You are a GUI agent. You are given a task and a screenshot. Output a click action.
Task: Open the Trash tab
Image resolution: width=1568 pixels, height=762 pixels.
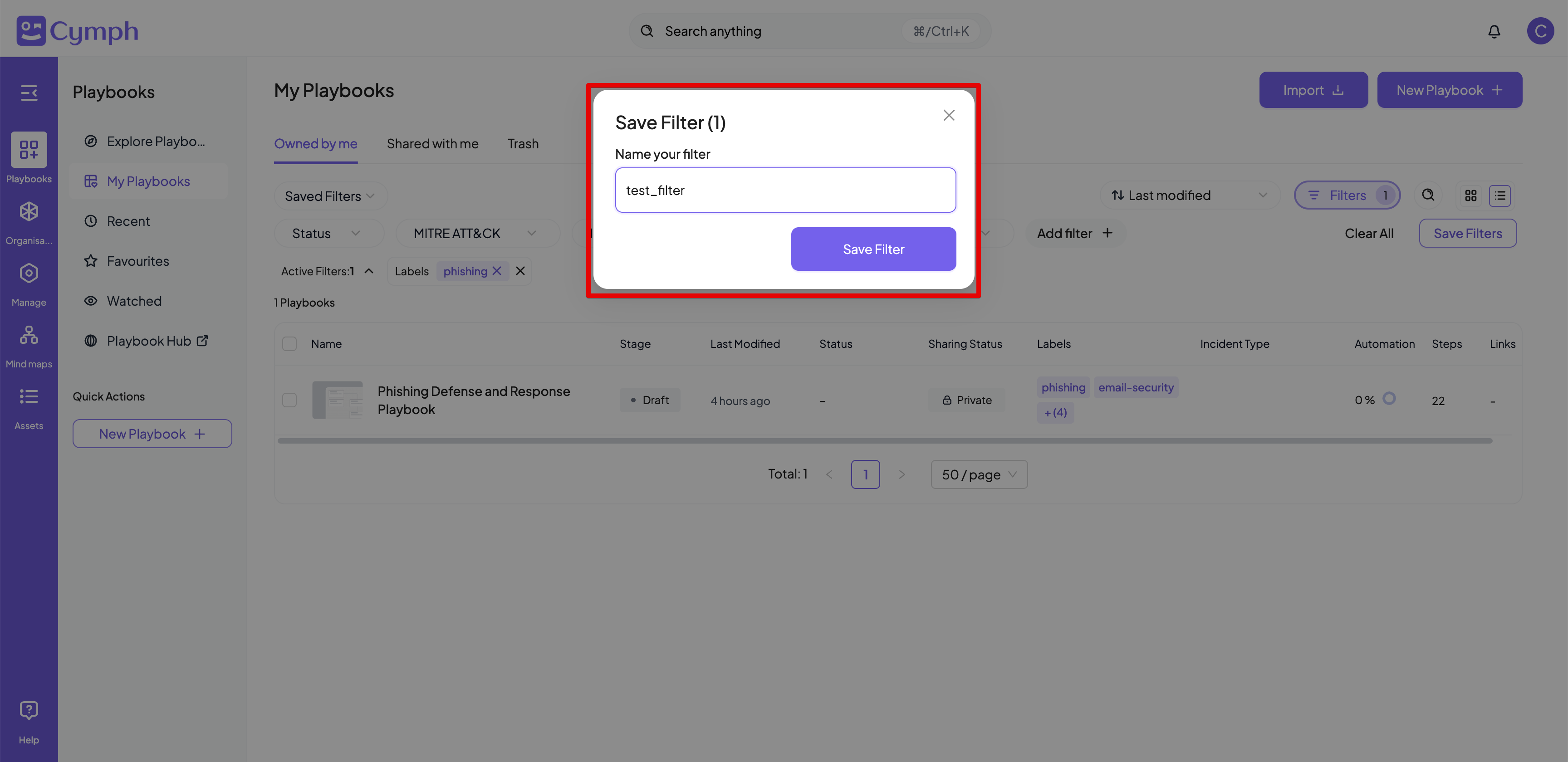coord(523,144)
